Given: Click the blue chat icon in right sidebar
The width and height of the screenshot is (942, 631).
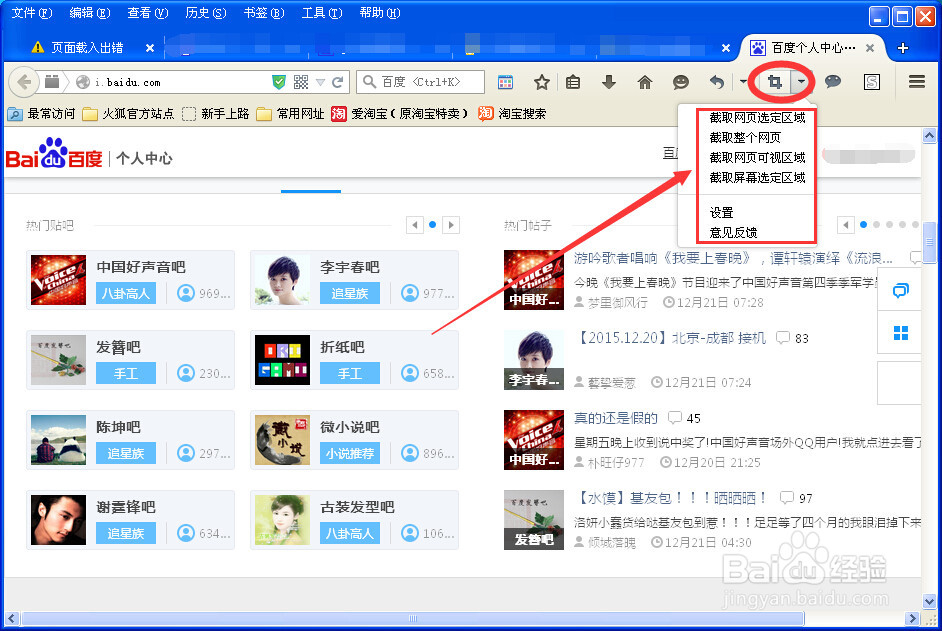Looking at the screenshot, I should point(901,291).
